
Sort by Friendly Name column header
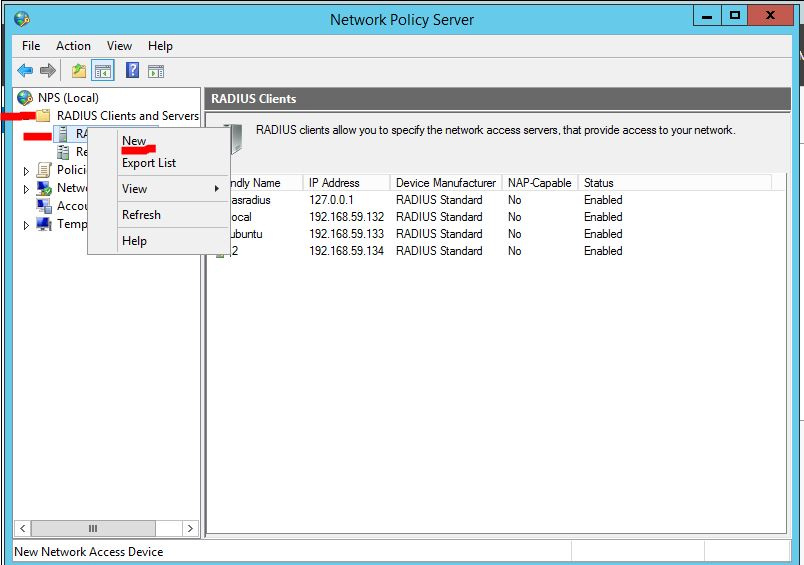(x=266, y=183)
